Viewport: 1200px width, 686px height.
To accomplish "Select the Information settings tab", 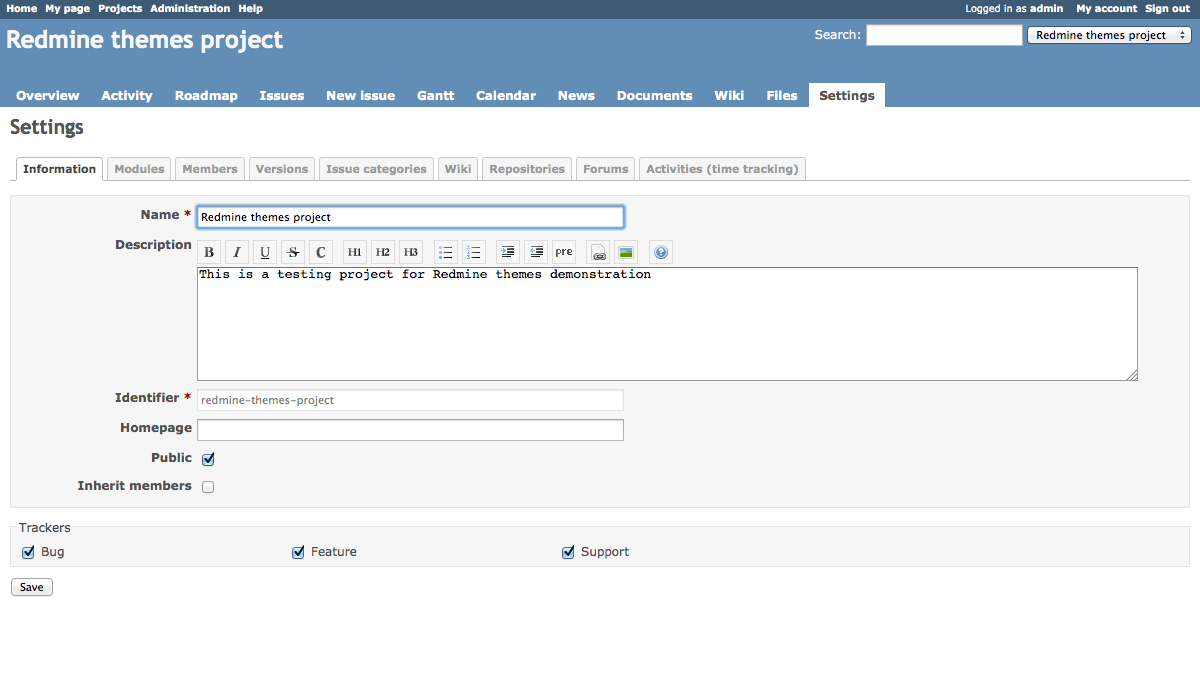I will point(59,169).
